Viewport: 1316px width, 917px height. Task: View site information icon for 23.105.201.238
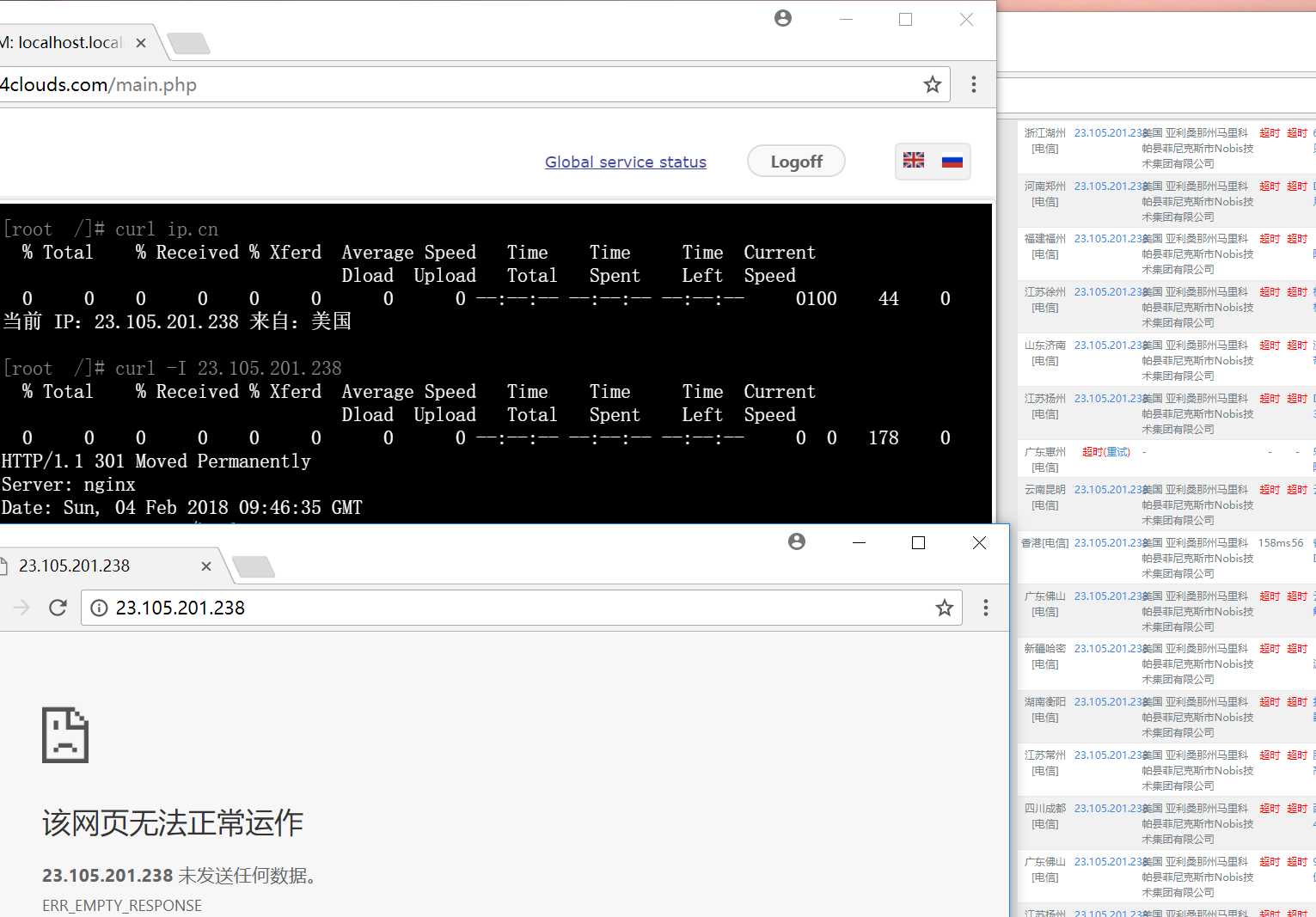click(99, 608)
